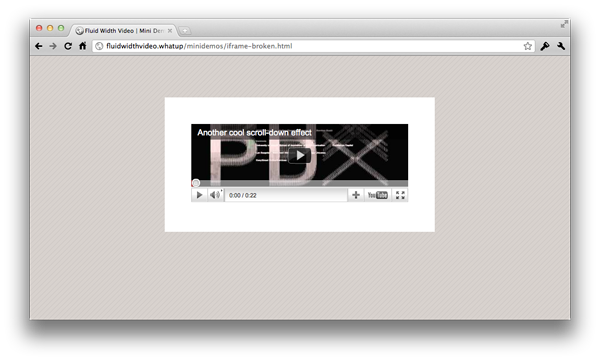Toggle browser window fullscreen arrows icon
This screenshot has width=600, height=361.
pyautogui.click(x=564, y=25)
